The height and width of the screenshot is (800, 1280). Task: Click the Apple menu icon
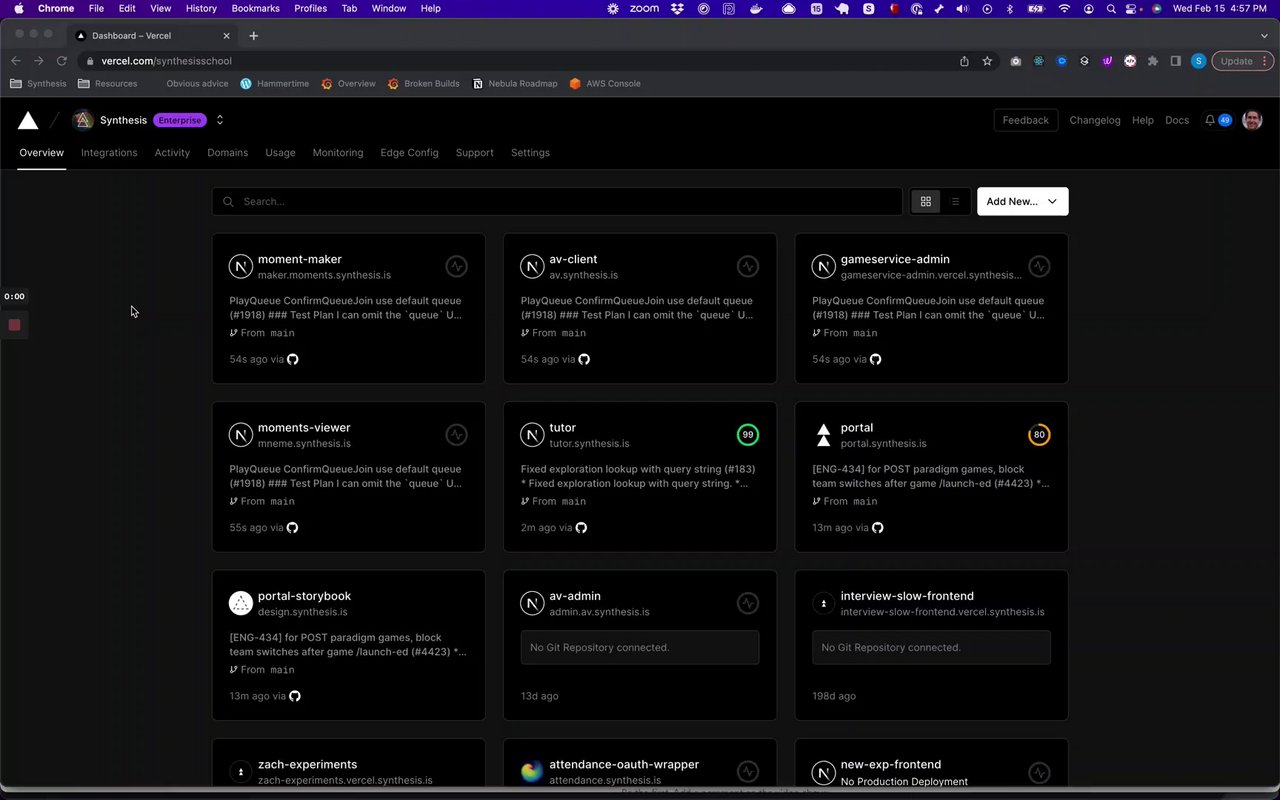pyautogui.click(x=19, y=8)
